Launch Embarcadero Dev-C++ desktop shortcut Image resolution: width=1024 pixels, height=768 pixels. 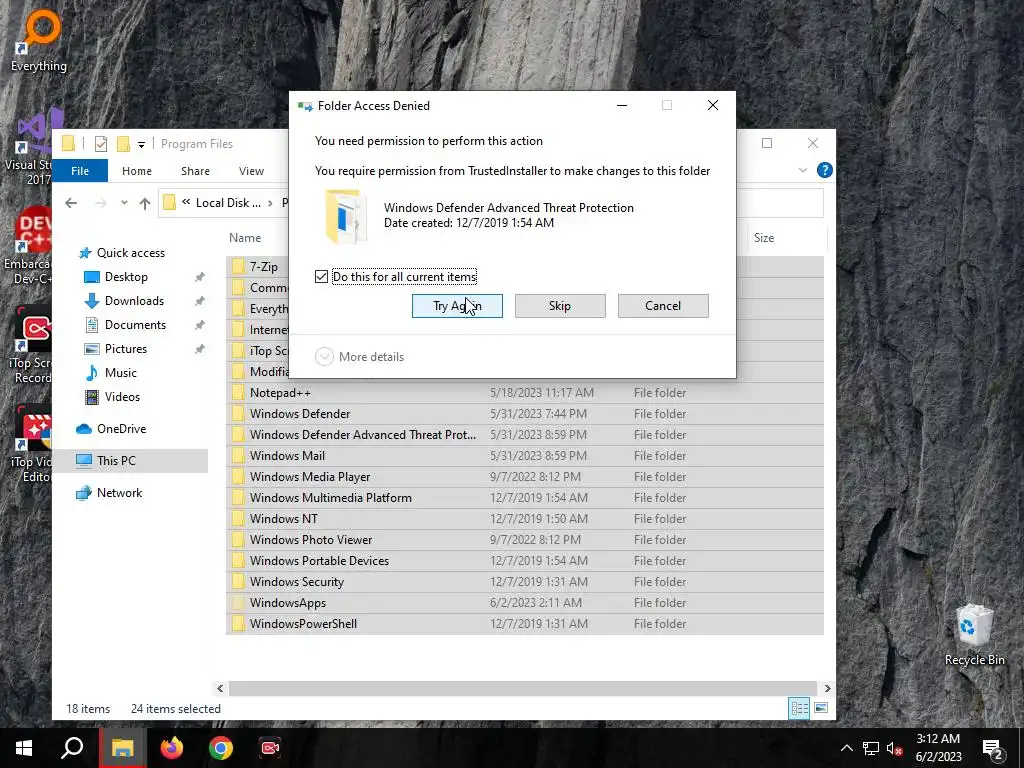pyautogui.click(x=27, y=247)
